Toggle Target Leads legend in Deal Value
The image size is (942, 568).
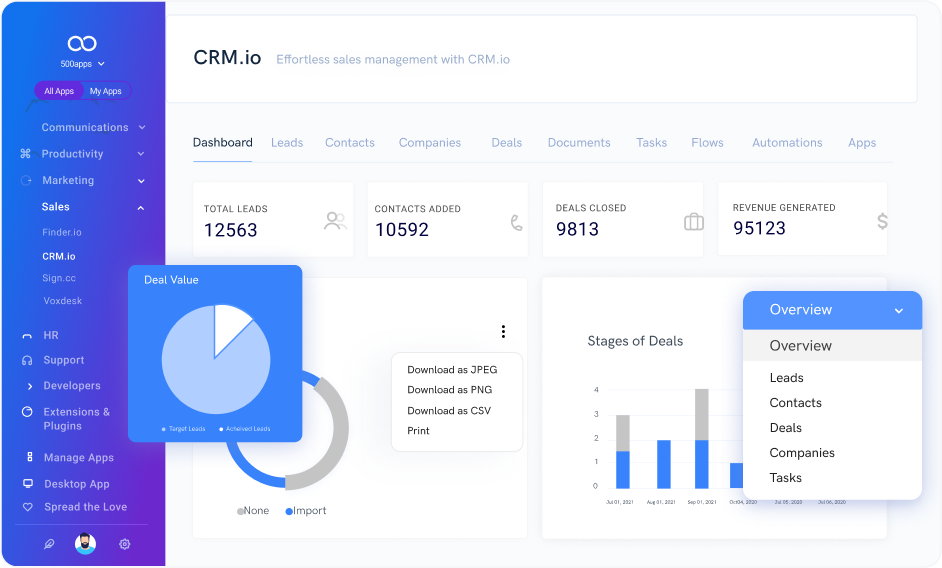184,429
